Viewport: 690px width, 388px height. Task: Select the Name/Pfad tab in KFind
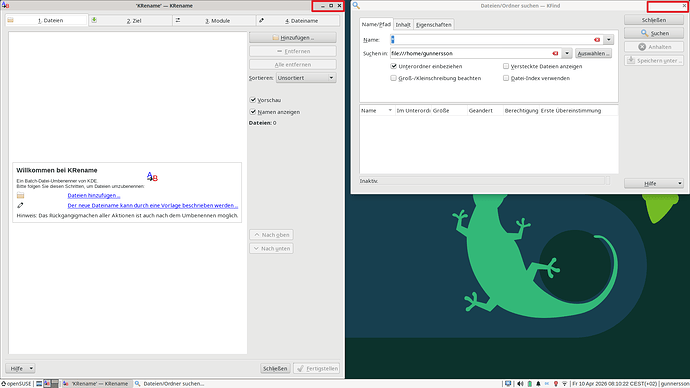point(376,24)
